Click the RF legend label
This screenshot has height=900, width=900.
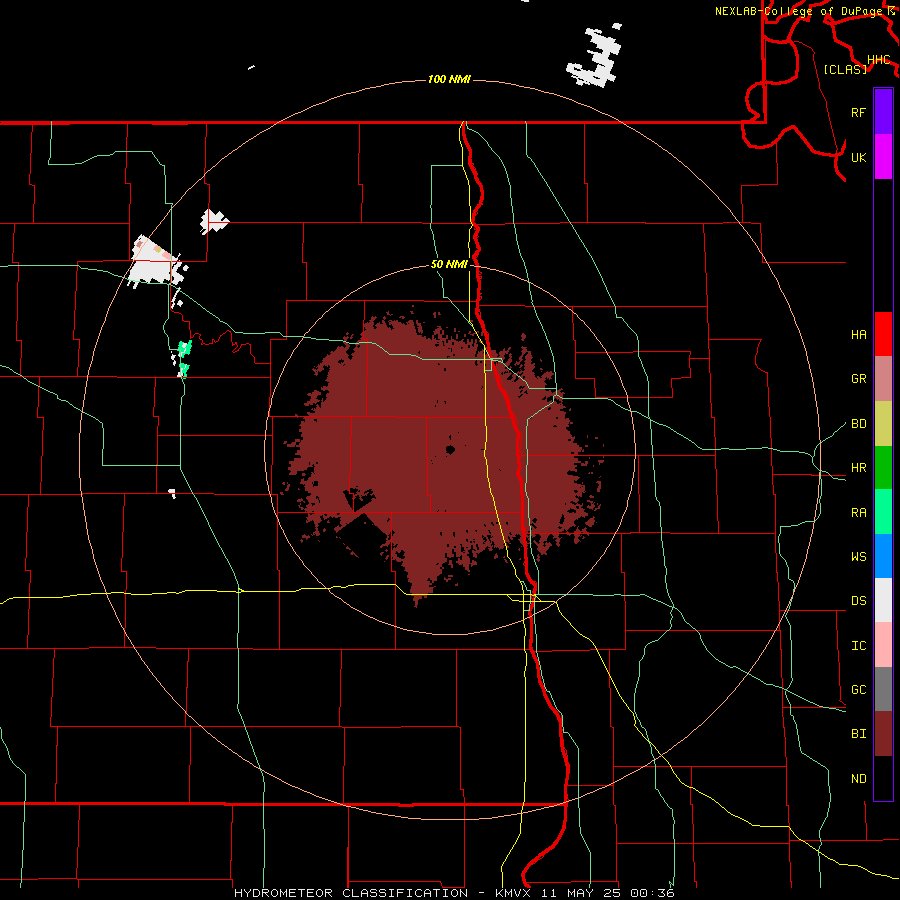[858, 112]
